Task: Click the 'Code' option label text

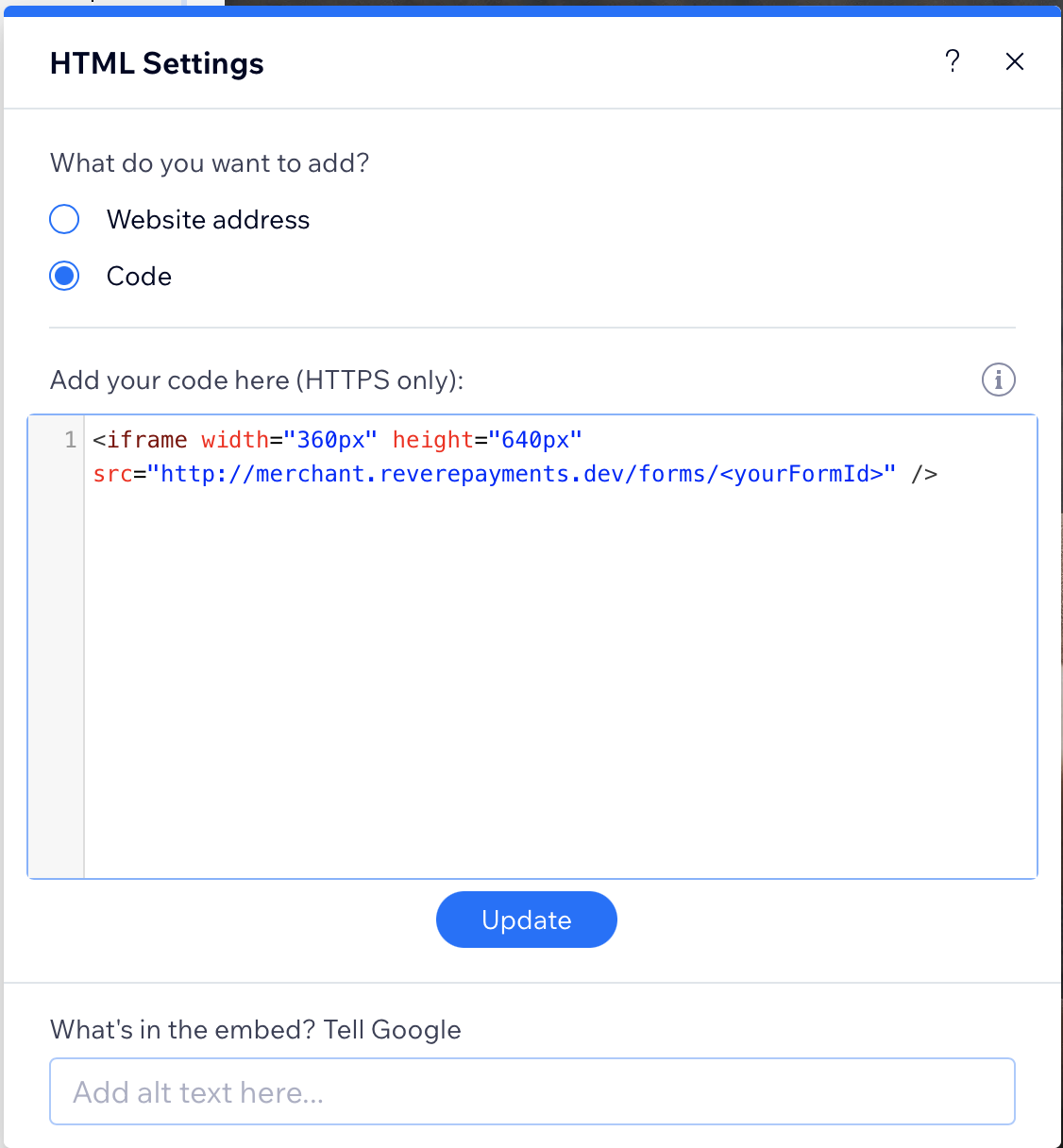Action: [138, 276]
